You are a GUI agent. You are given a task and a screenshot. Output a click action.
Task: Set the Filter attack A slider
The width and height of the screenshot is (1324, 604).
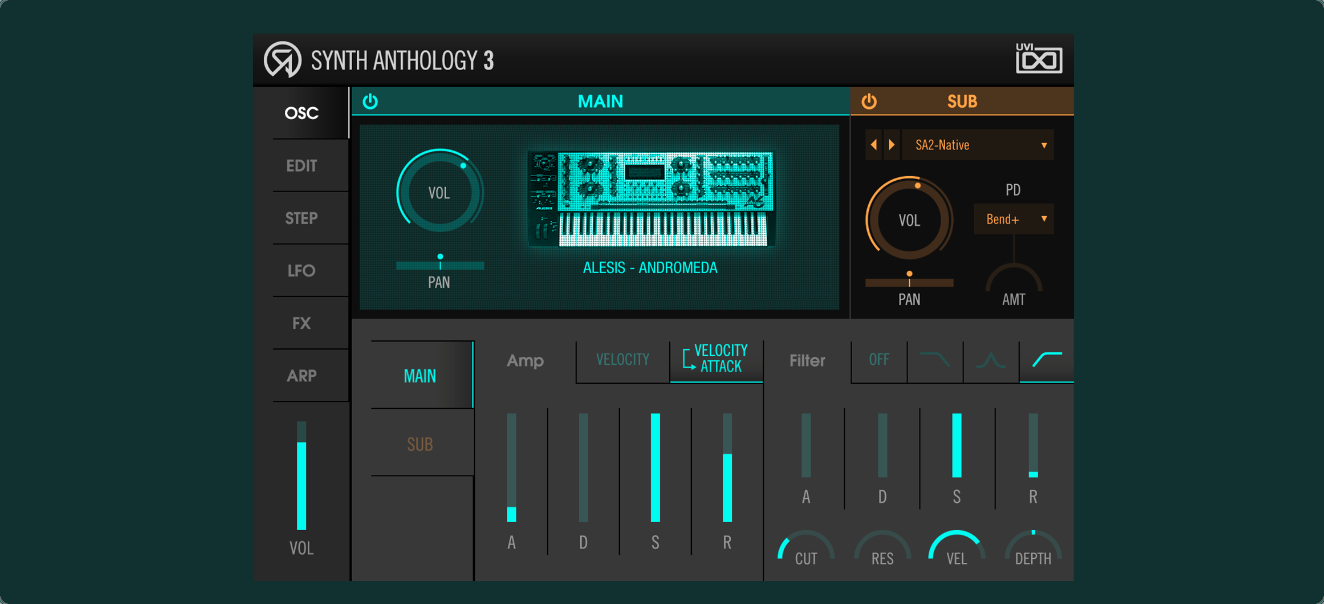806,446
